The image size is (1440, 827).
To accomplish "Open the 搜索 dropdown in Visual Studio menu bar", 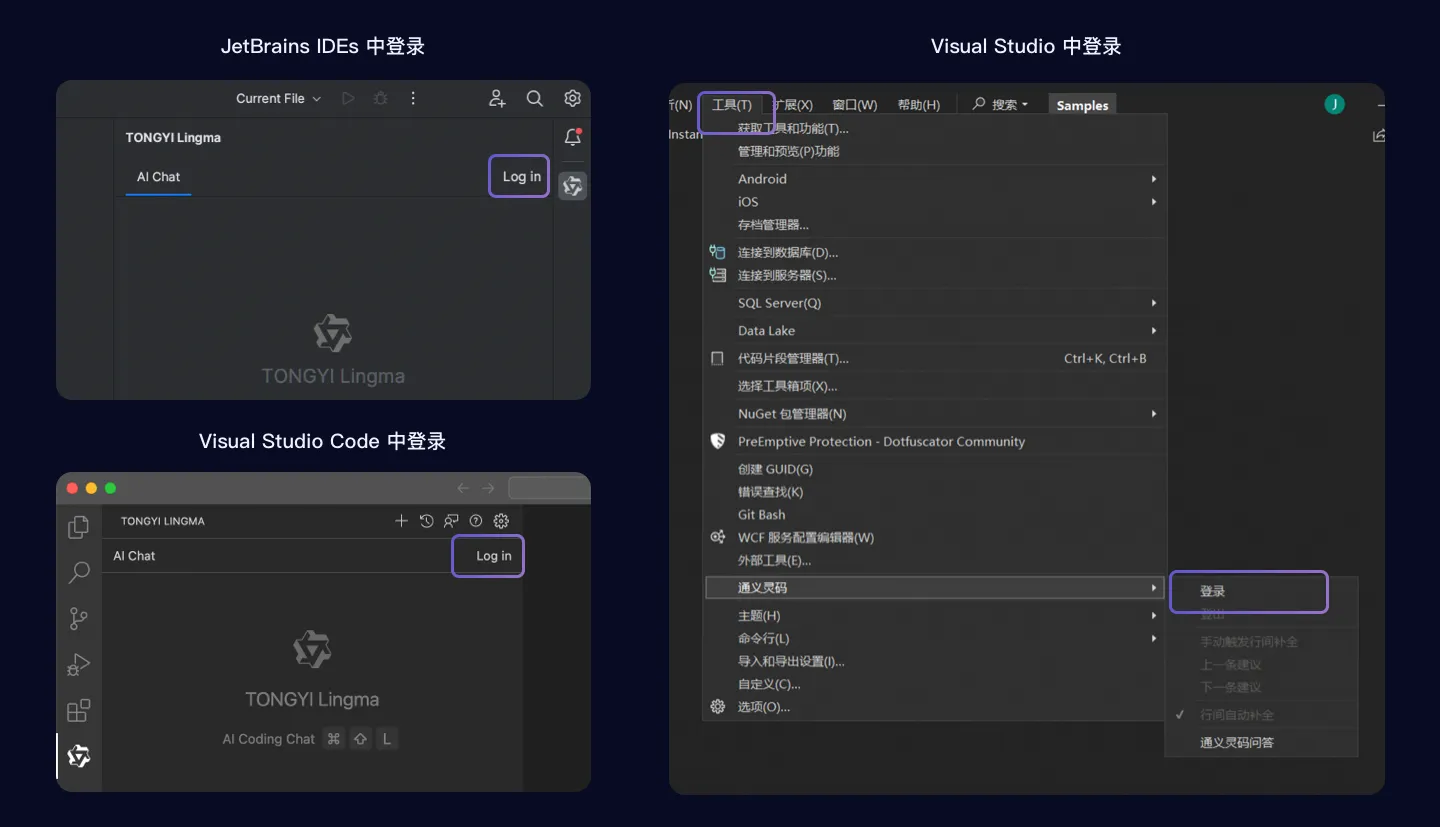I will coord(1000,105).
